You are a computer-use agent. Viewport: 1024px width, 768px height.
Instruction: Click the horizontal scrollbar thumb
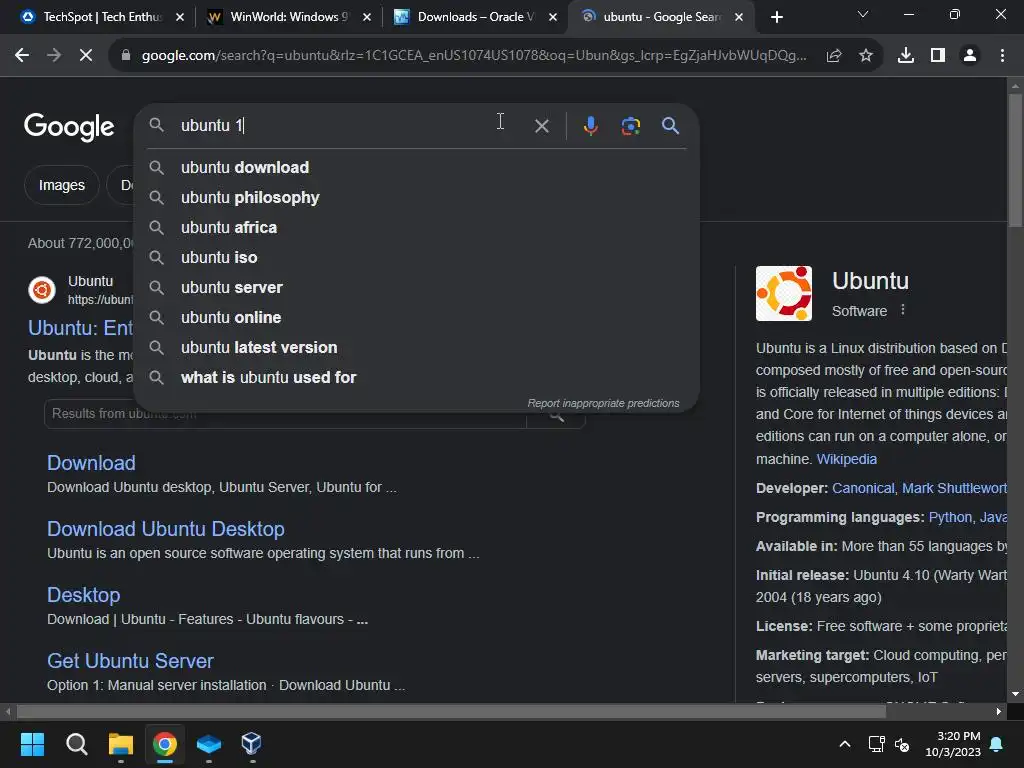tap(451, 711)
